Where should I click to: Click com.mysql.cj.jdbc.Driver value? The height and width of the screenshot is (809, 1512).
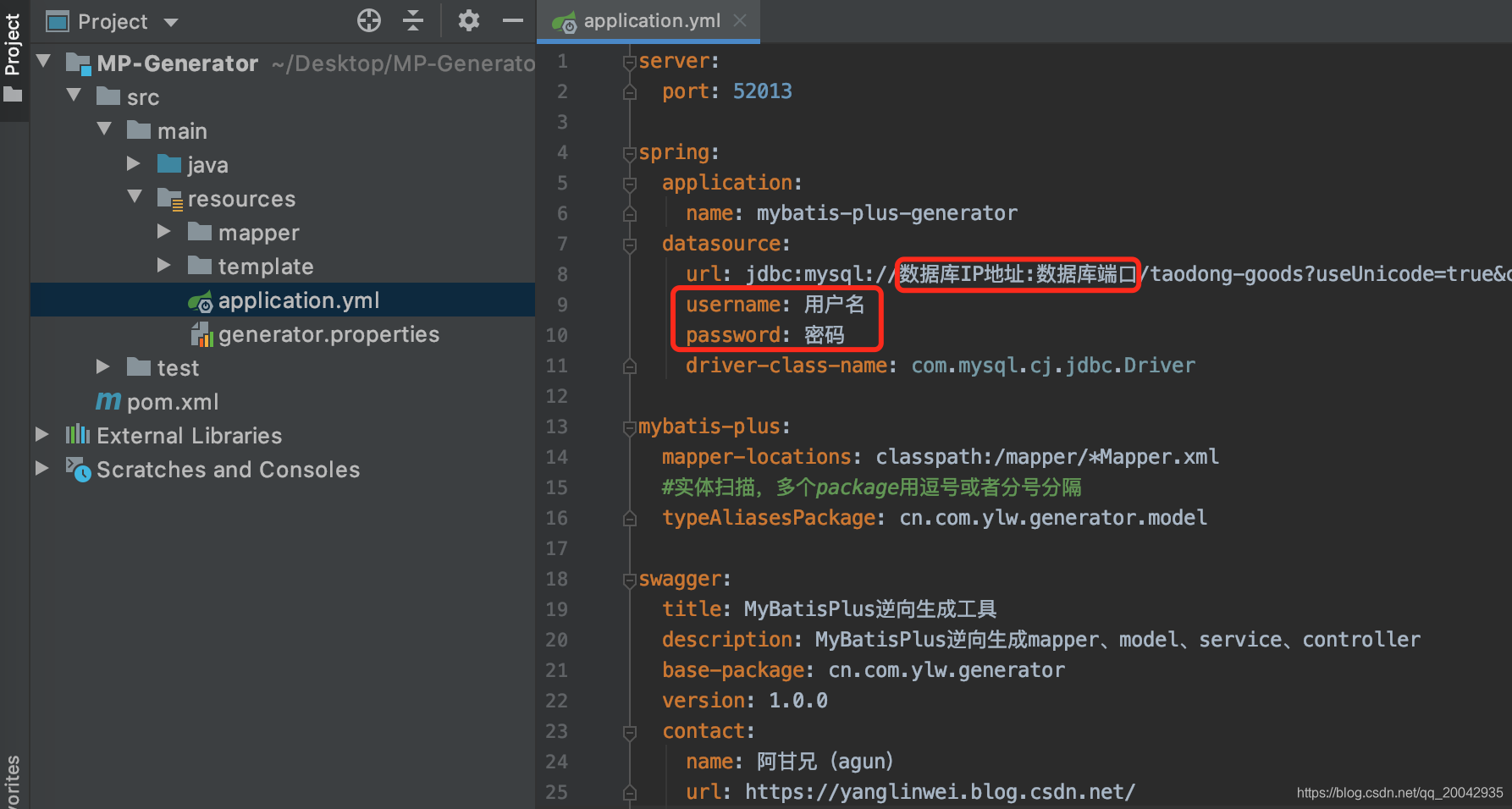[1053, 366]
